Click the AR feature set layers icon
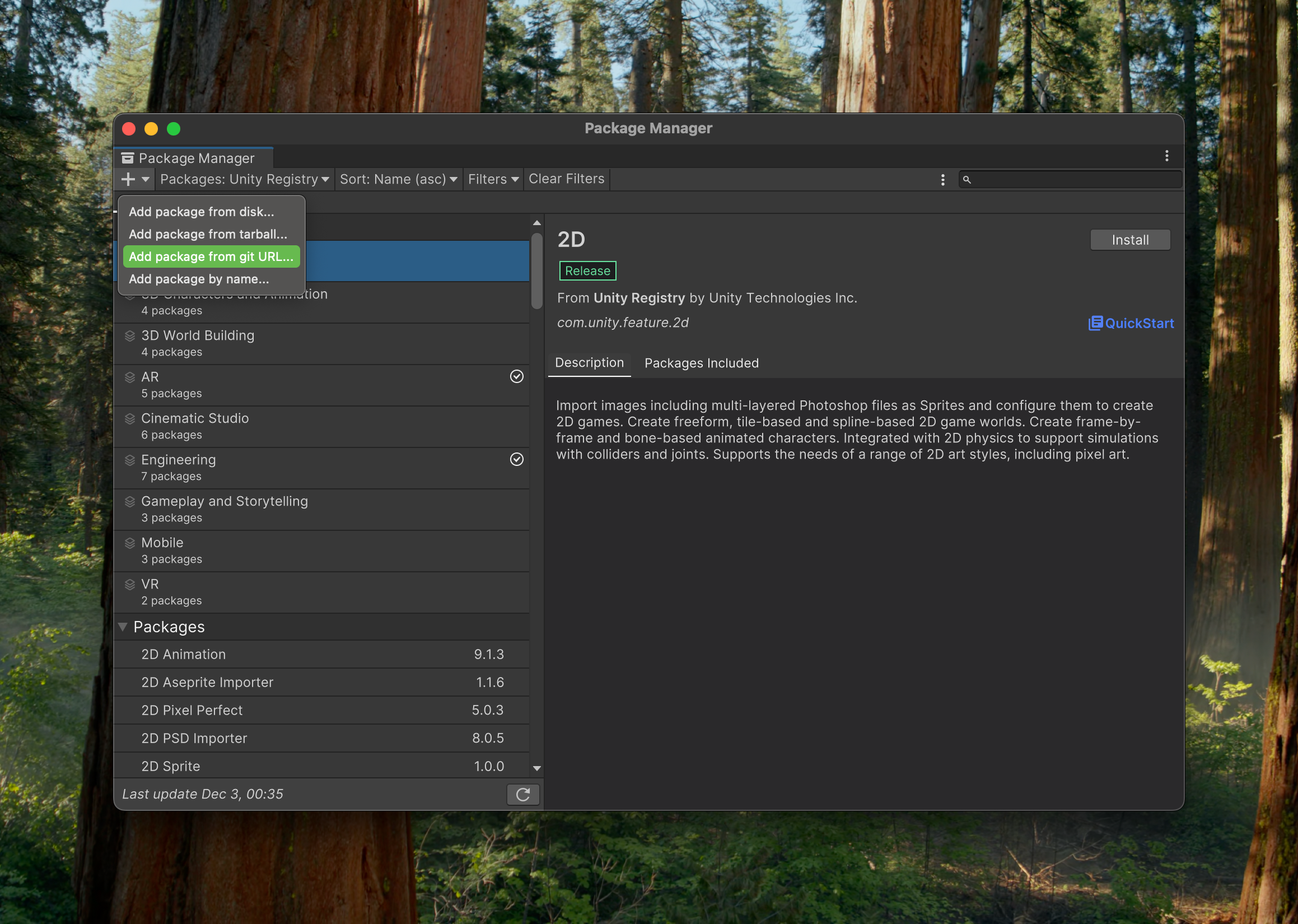This screenshot has width=1298, height=924. (130, 377)
